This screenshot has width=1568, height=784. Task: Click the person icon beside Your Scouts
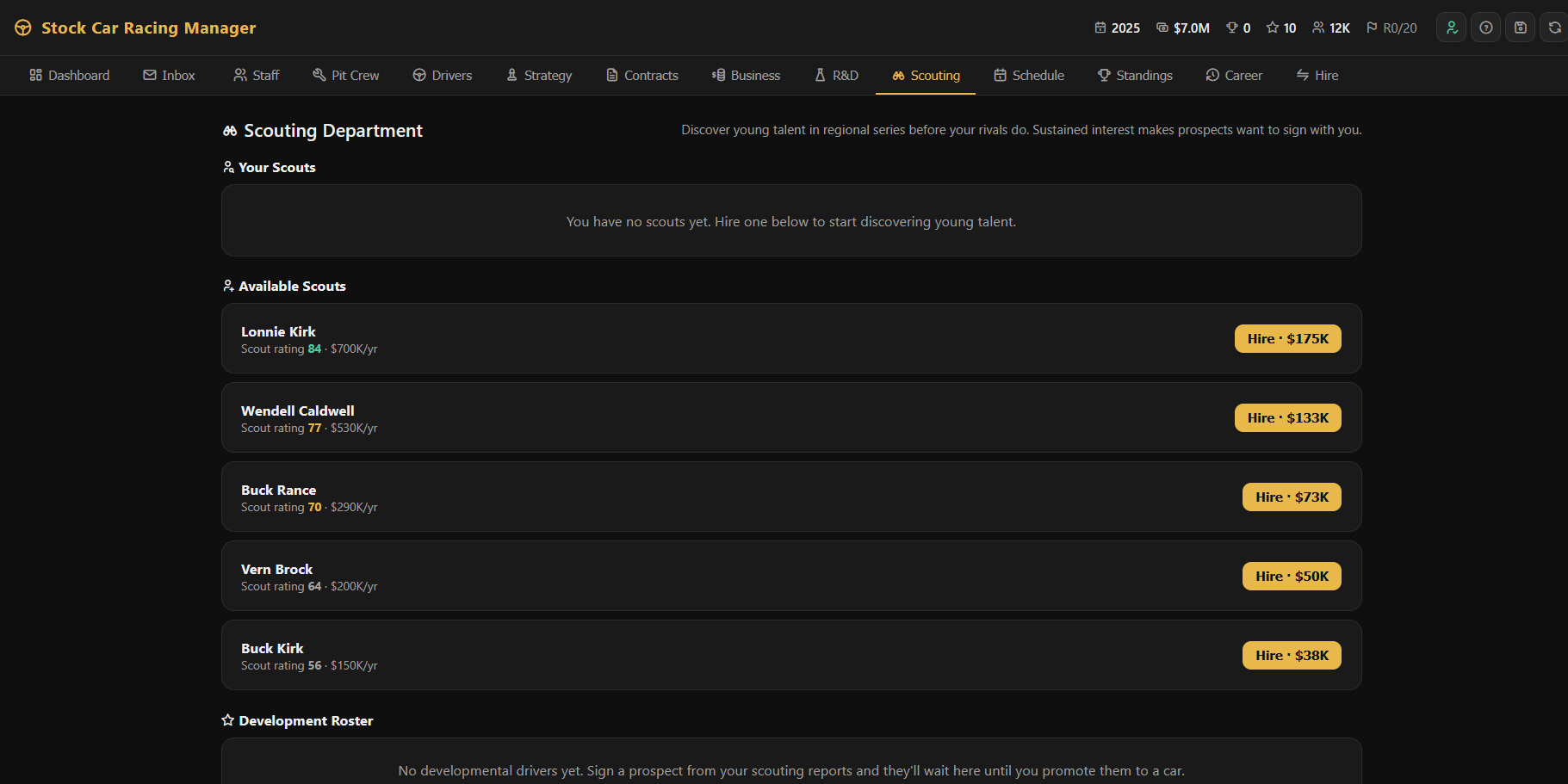[x=228, y=167]
